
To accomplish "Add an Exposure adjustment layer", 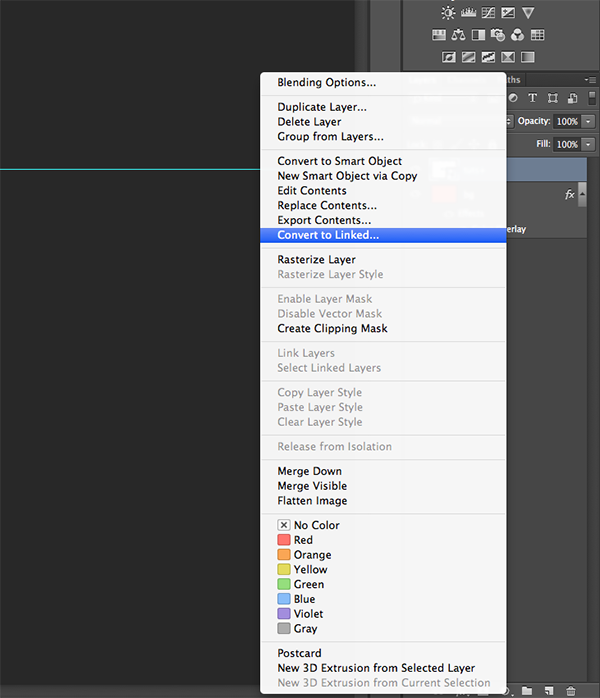I will [508, 12].
